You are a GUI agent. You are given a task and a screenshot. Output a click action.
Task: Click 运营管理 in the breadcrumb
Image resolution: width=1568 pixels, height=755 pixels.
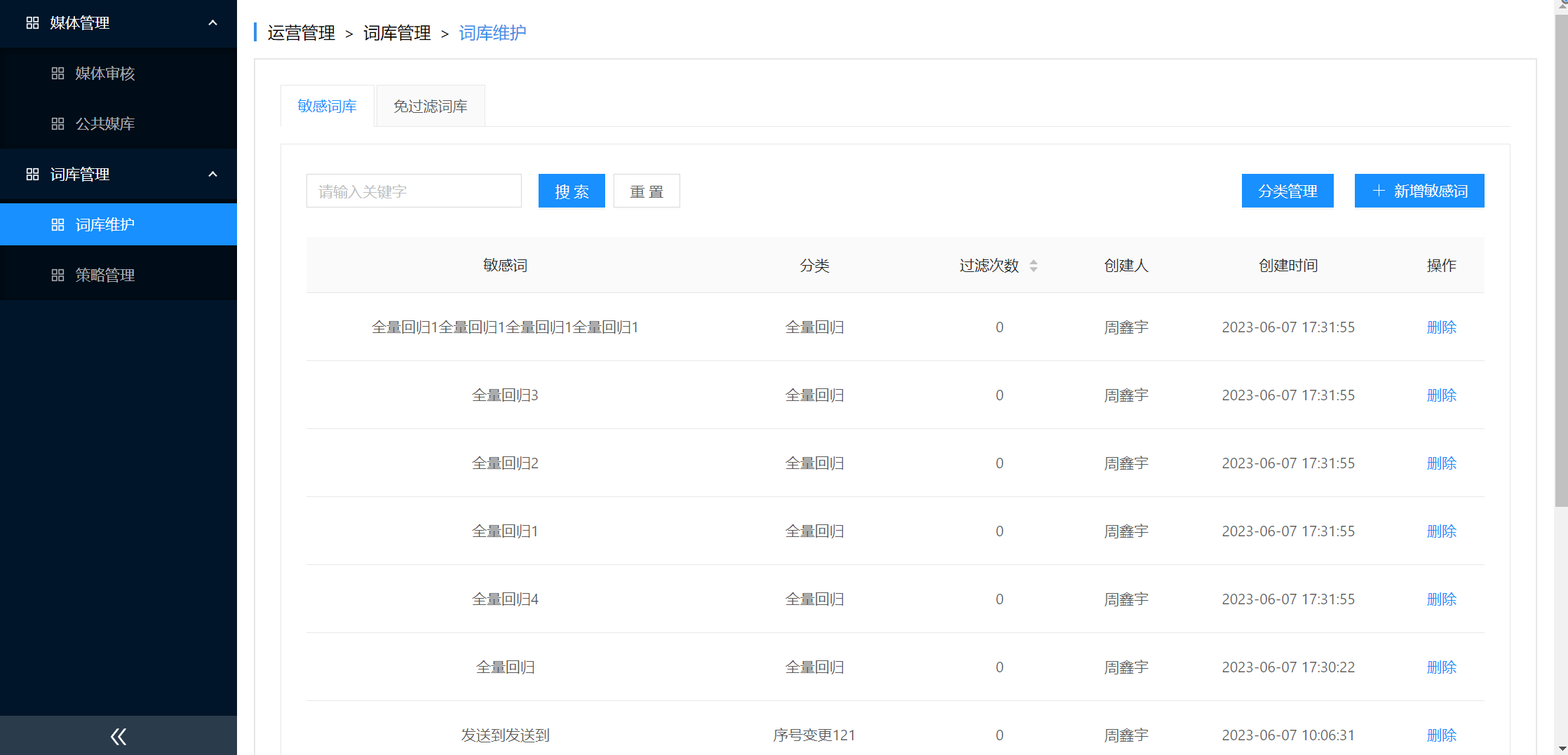[301, 33]
